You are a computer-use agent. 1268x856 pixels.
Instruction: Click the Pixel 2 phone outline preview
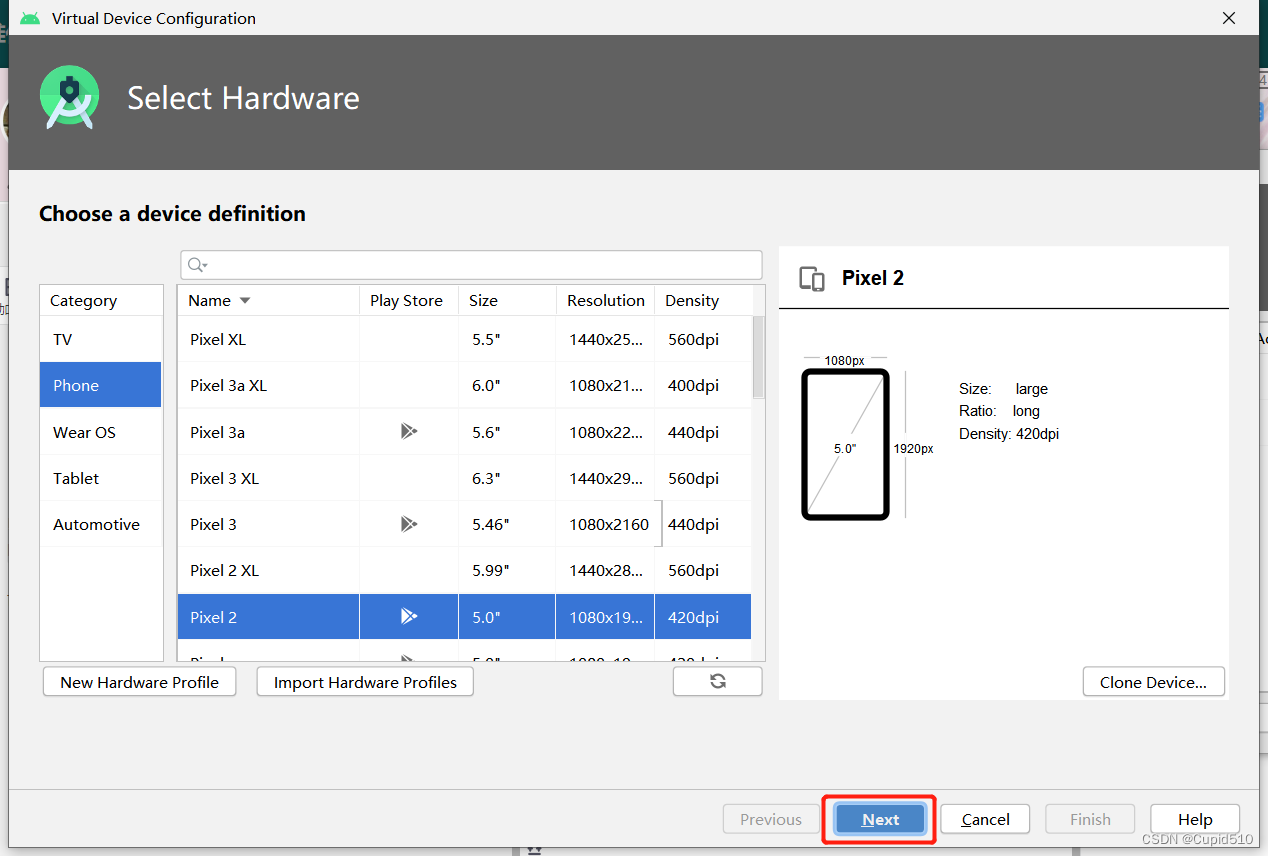point(845,445)
